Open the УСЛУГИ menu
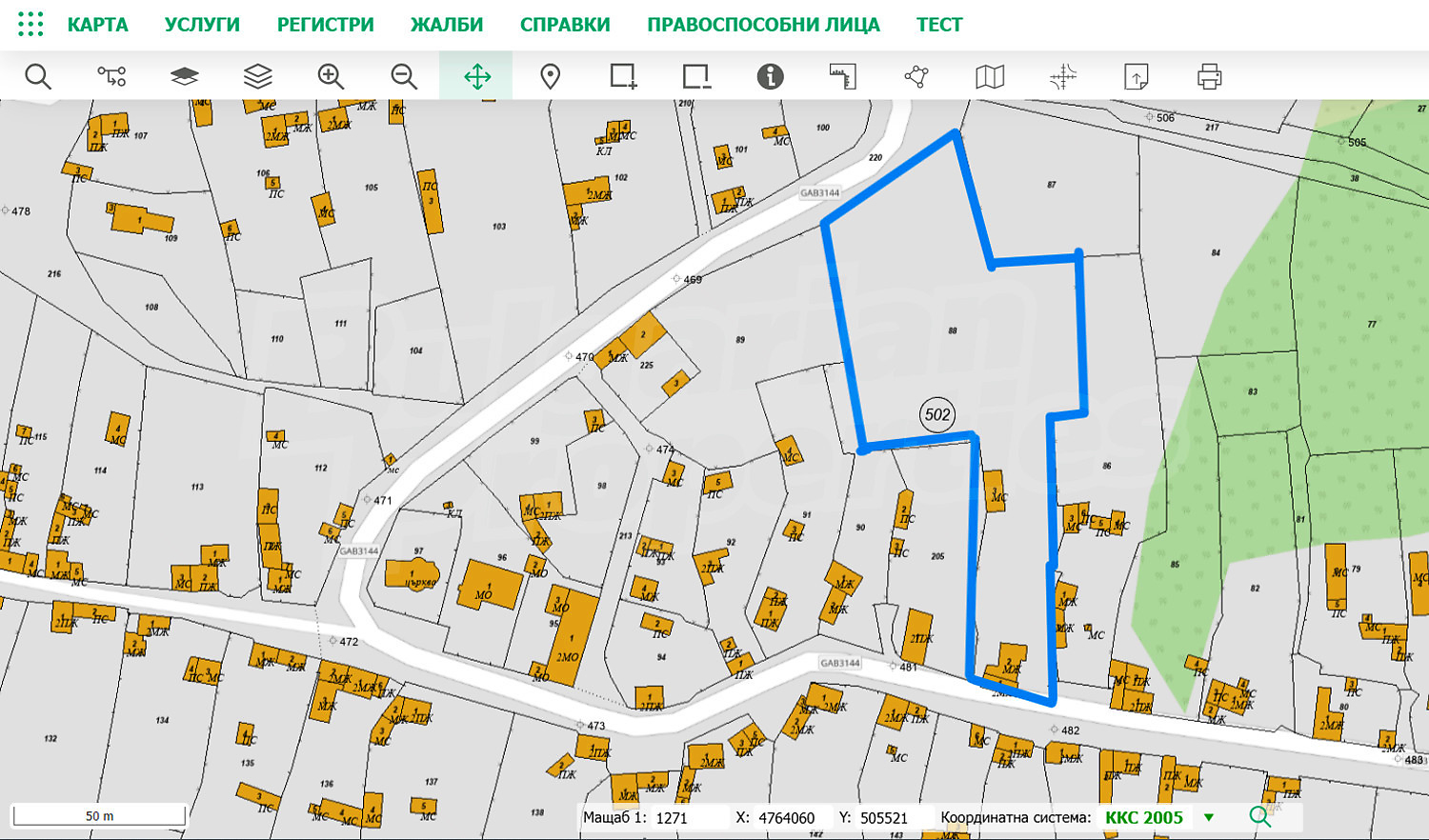The width and height of the screenshot is (1429, 840). pos(202,25)
